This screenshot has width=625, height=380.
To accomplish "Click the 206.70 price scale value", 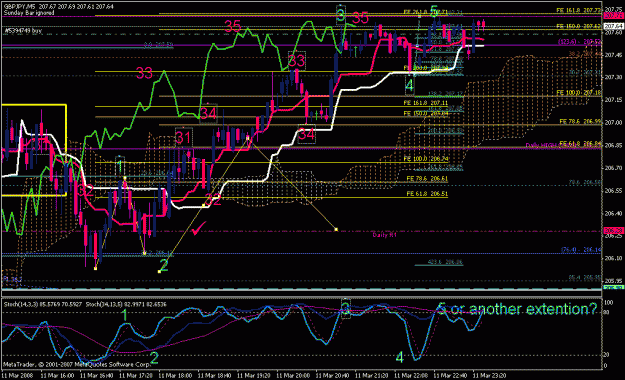I will (613, 168).
